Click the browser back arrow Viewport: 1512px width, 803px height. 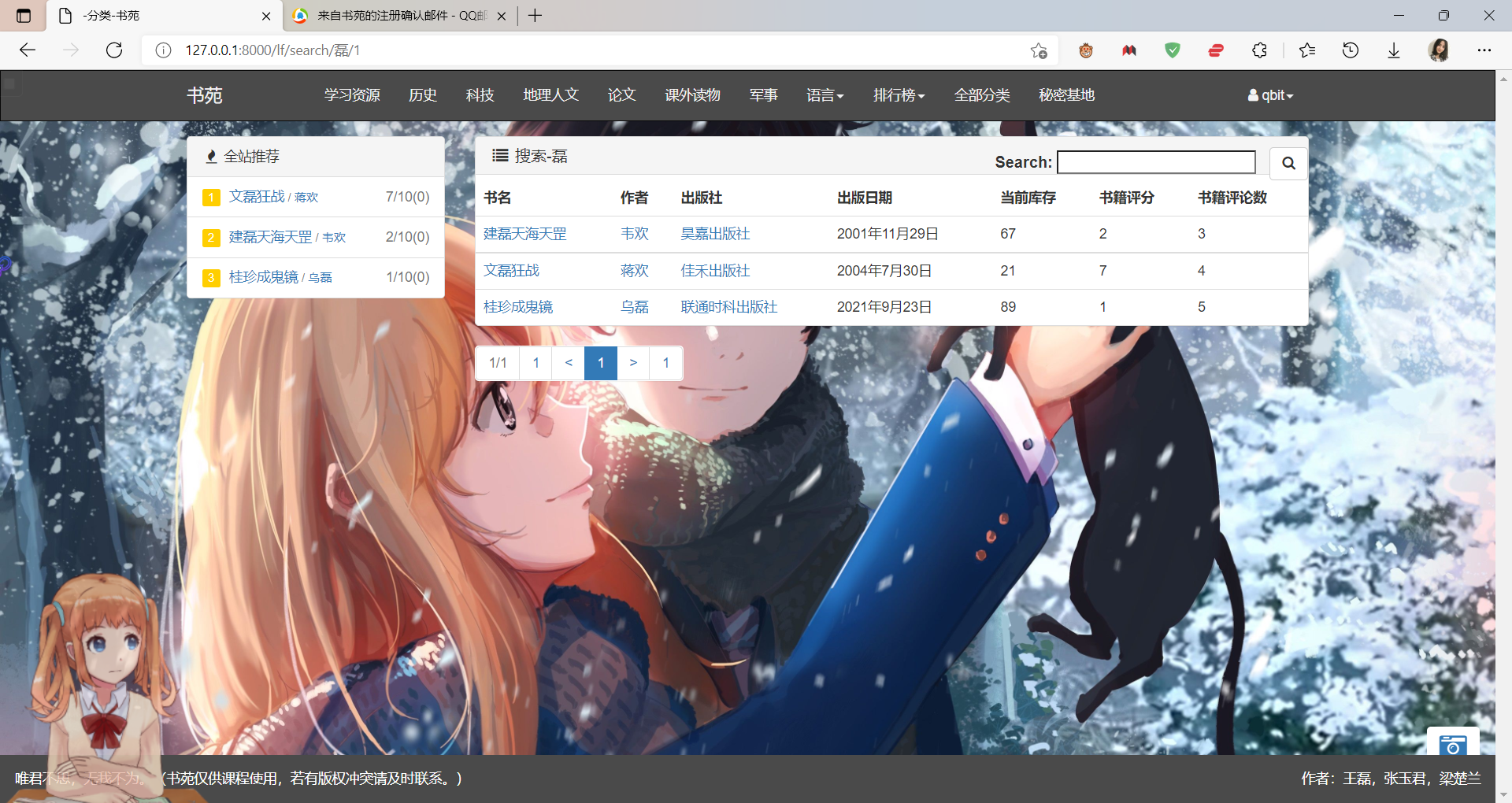coord(28,50)
